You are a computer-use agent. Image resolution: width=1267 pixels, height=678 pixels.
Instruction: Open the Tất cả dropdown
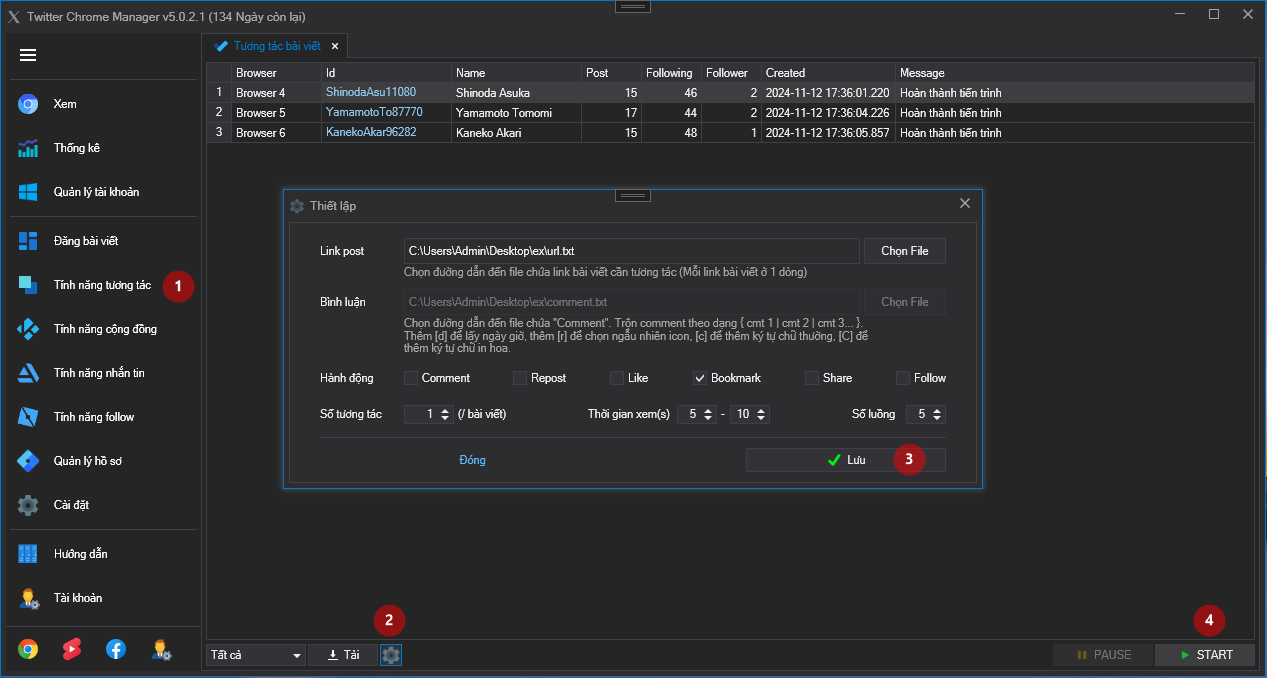click(256, 655)
